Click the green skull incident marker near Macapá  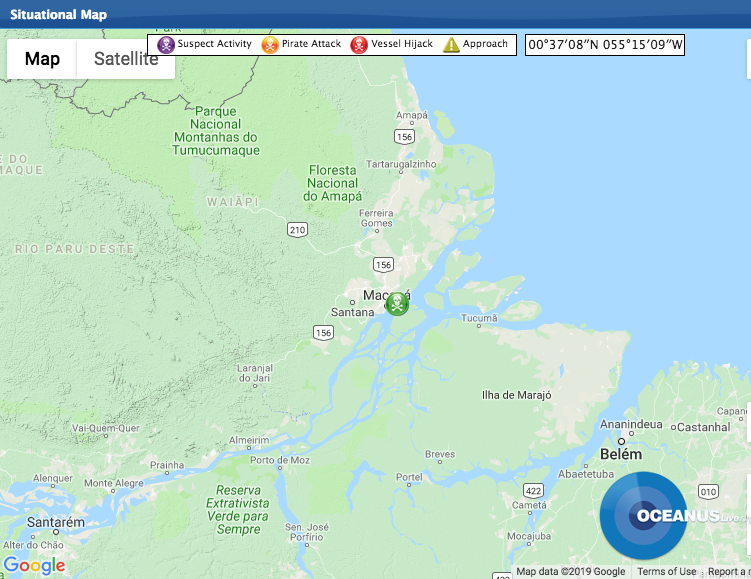point(397,304)
